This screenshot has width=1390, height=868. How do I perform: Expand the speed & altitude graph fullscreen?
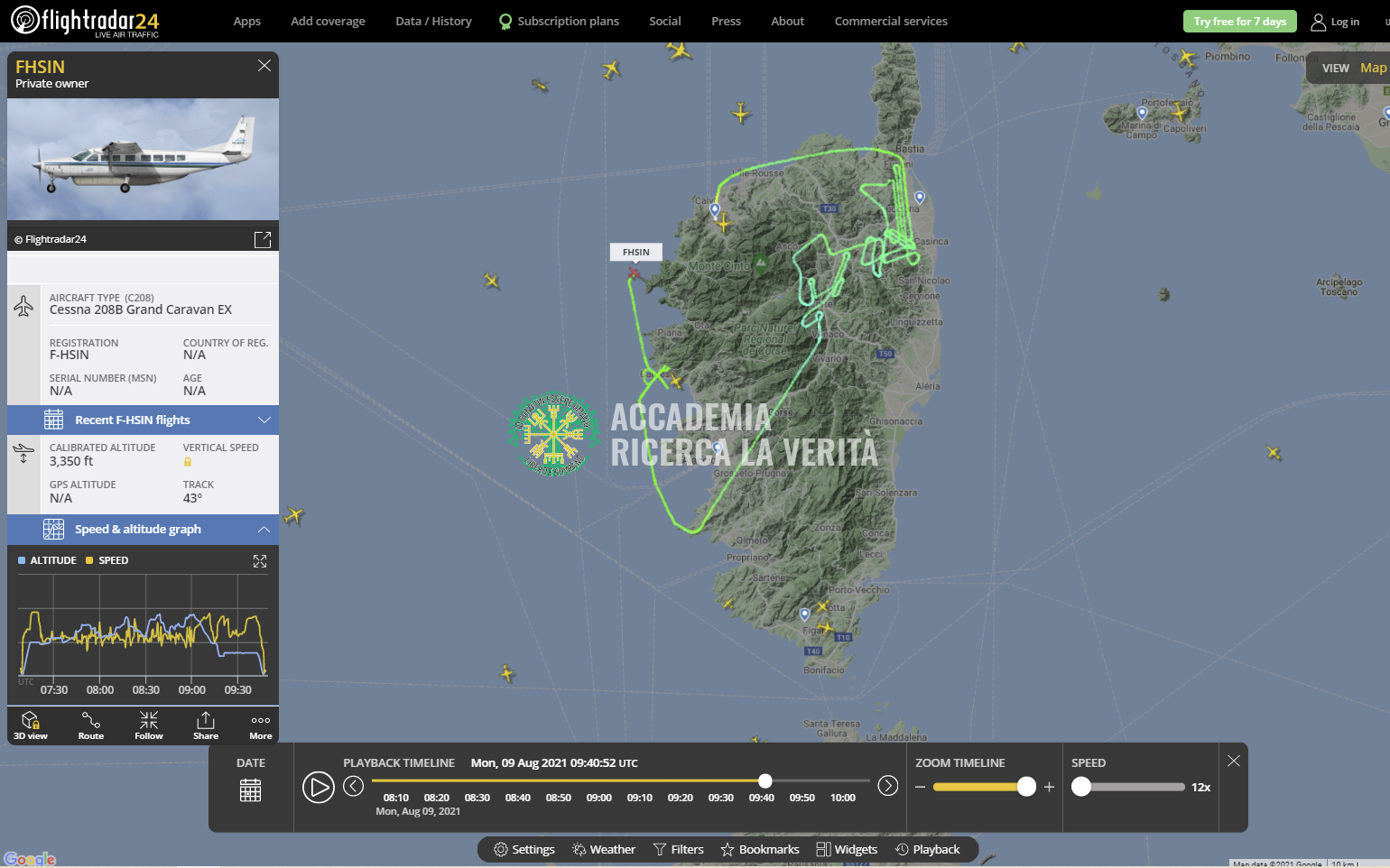click(260, 561)
